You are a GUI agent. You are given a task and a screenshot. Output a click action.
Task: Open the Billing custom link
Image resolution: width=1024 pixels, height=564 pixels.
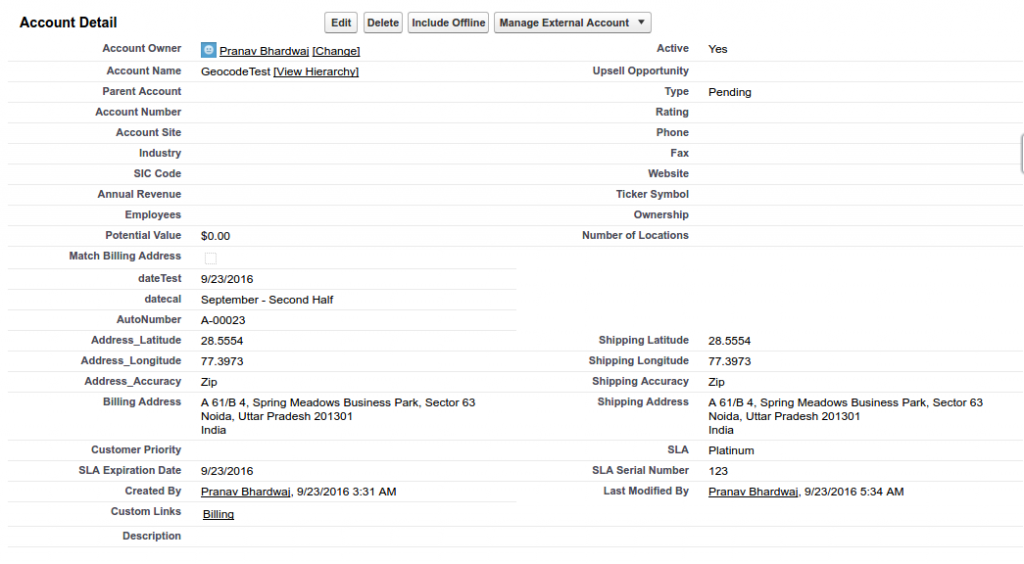[x=218, y=514]
